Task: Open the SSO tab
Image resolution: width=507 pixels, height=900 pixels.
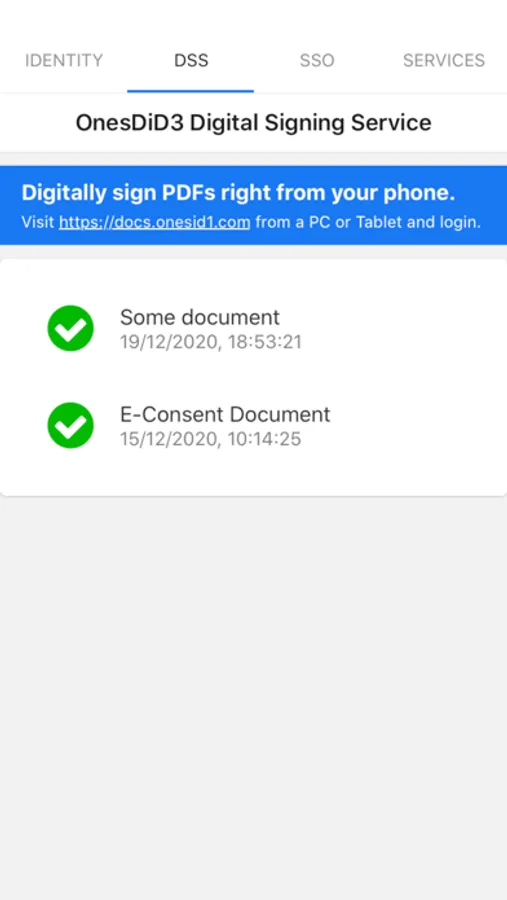Action: point(317,60)
